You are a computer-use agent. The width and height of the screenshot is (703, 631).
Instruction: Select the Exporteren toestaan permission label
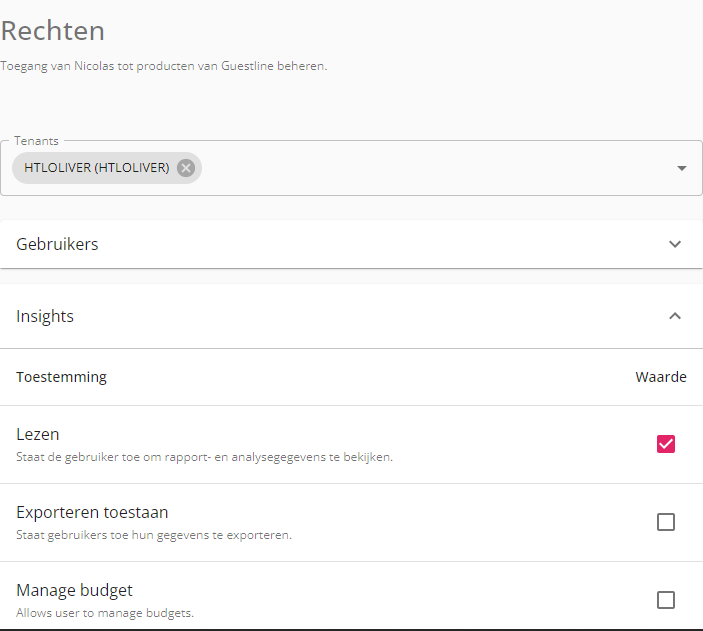pyautogui.click(x=92, y=512)
